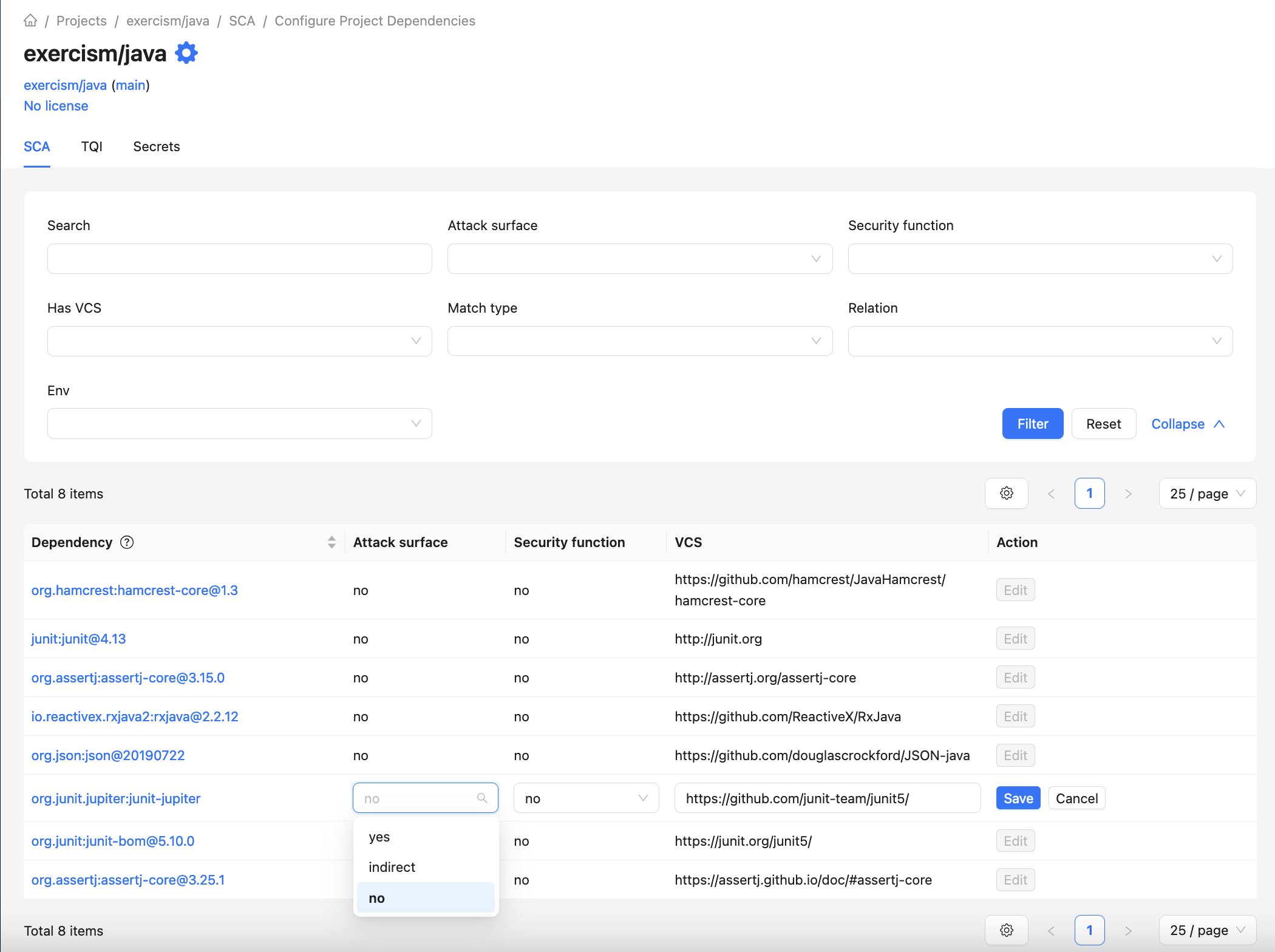Viewport: 1275px width, 952px height.
Task: Open org.json:json@20190722 dependency
Action: pos(108,755)
